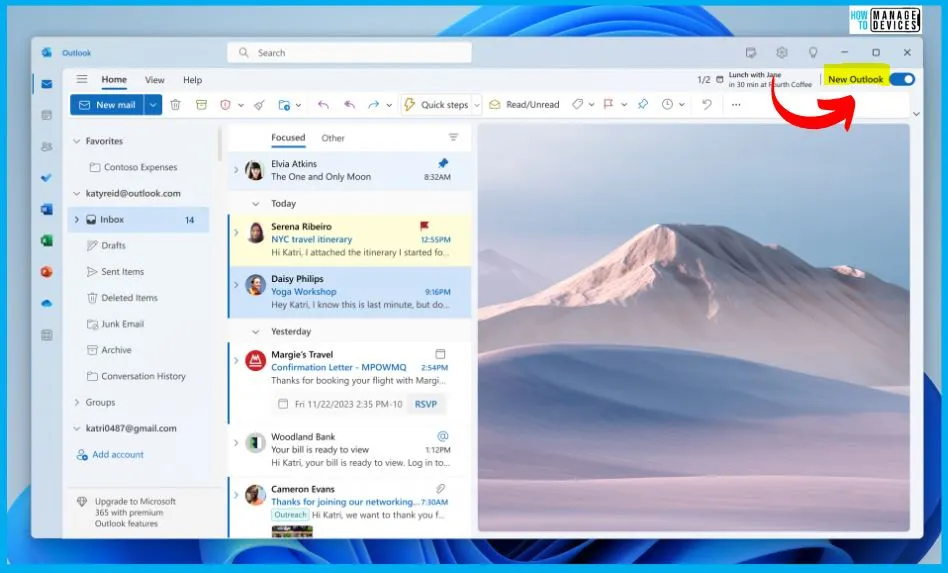This screenshot has width=948, height=573.
Task: Categorize message with tag icon
Action: pyautogui.click(x=577, y=105)
